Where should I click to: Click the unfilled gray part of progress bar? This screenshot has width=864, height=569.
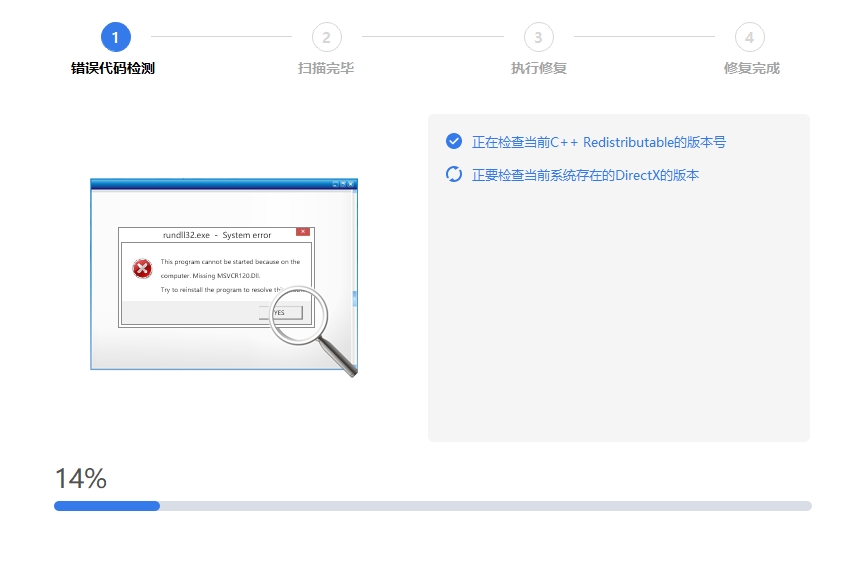click(485, 506)
